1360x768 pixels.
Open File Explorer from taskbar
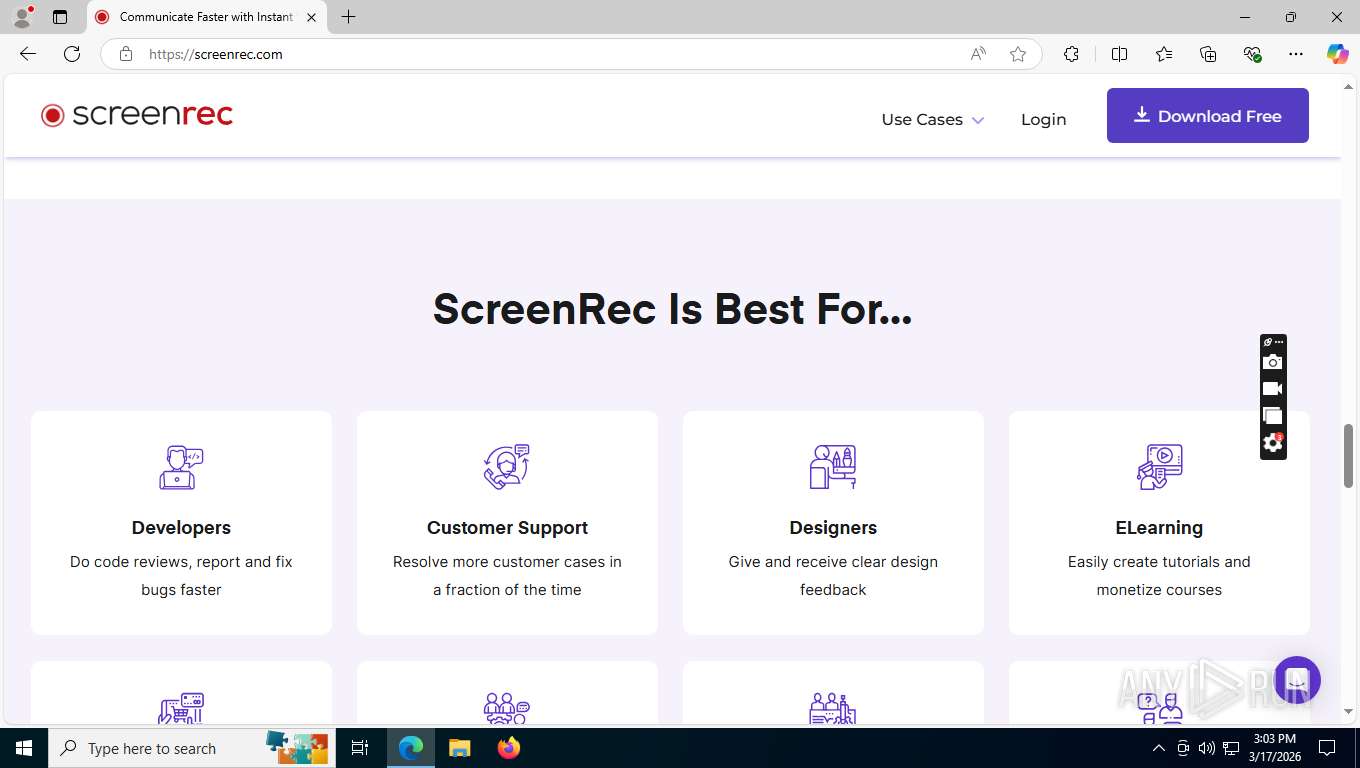pos(459,748)
